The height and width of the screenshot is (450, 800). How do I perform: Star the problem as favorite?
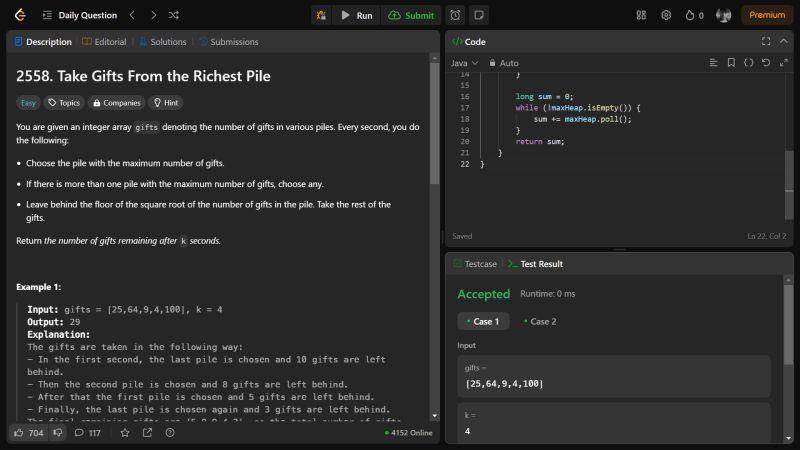[x=125, y=433]
